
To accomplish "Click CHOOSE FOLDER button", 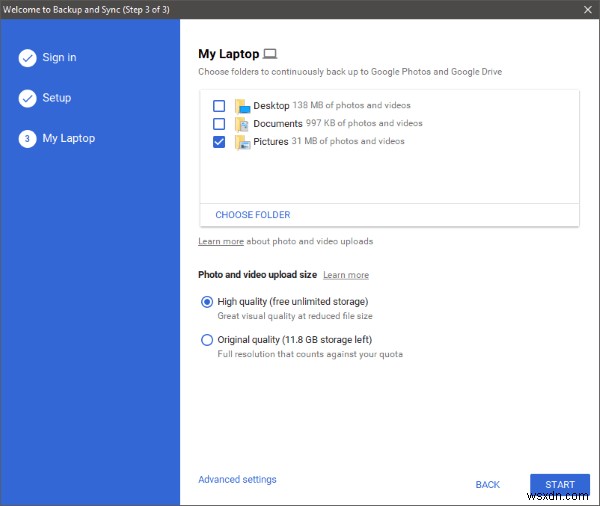I will (x=253, y=215).
